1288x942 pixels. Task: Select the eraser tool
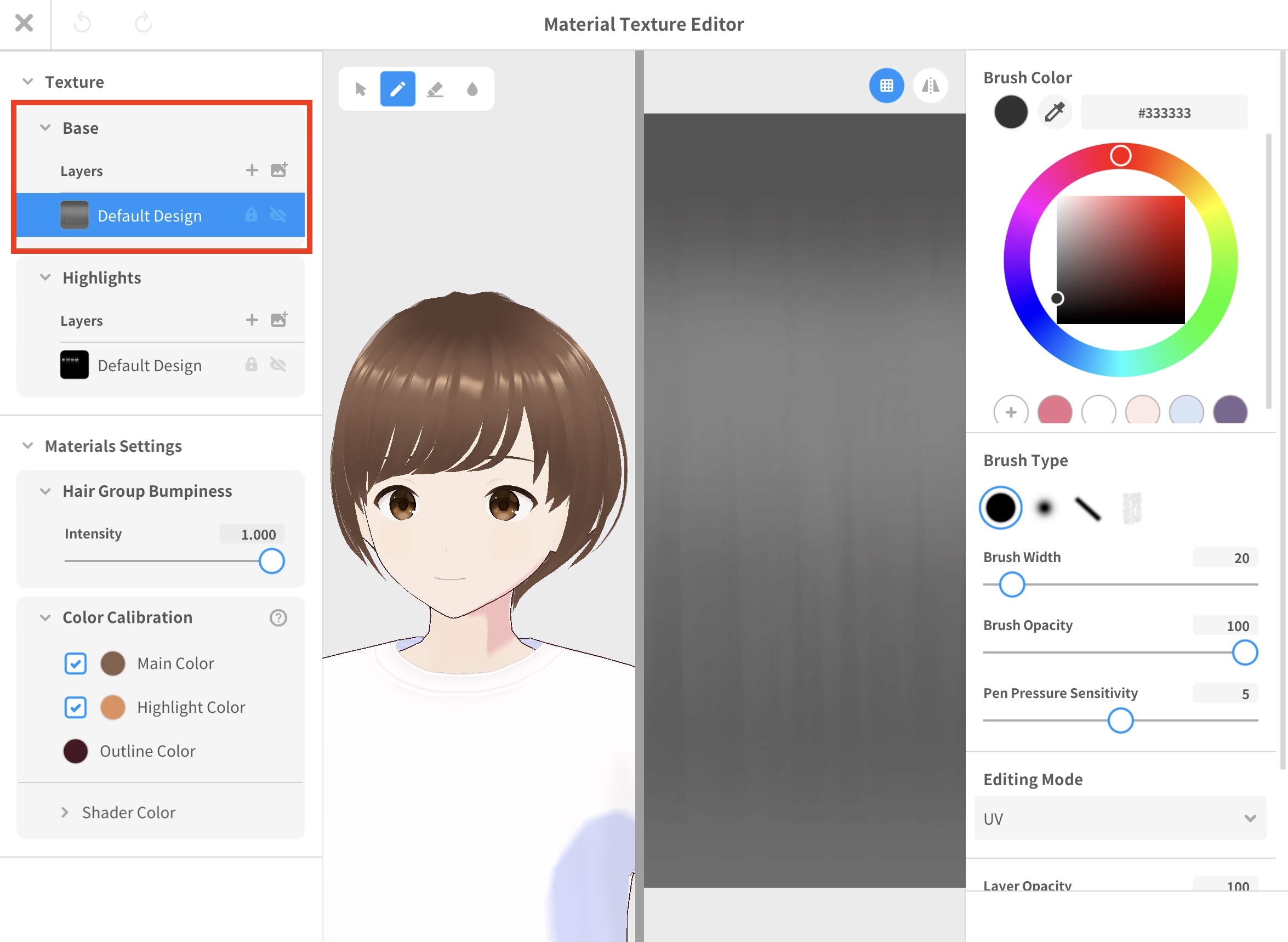point(435,89)
